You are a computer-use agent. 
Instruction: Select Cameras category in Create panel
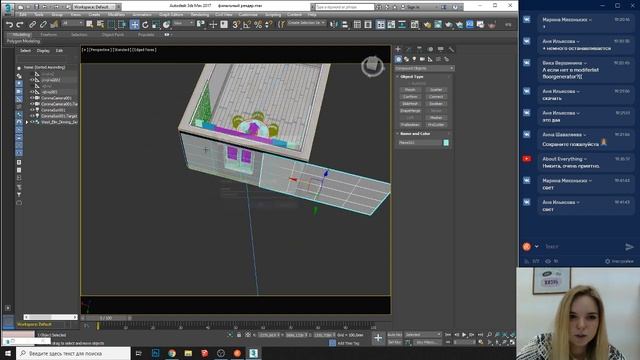pyautogui.click(x=422, y=59)
